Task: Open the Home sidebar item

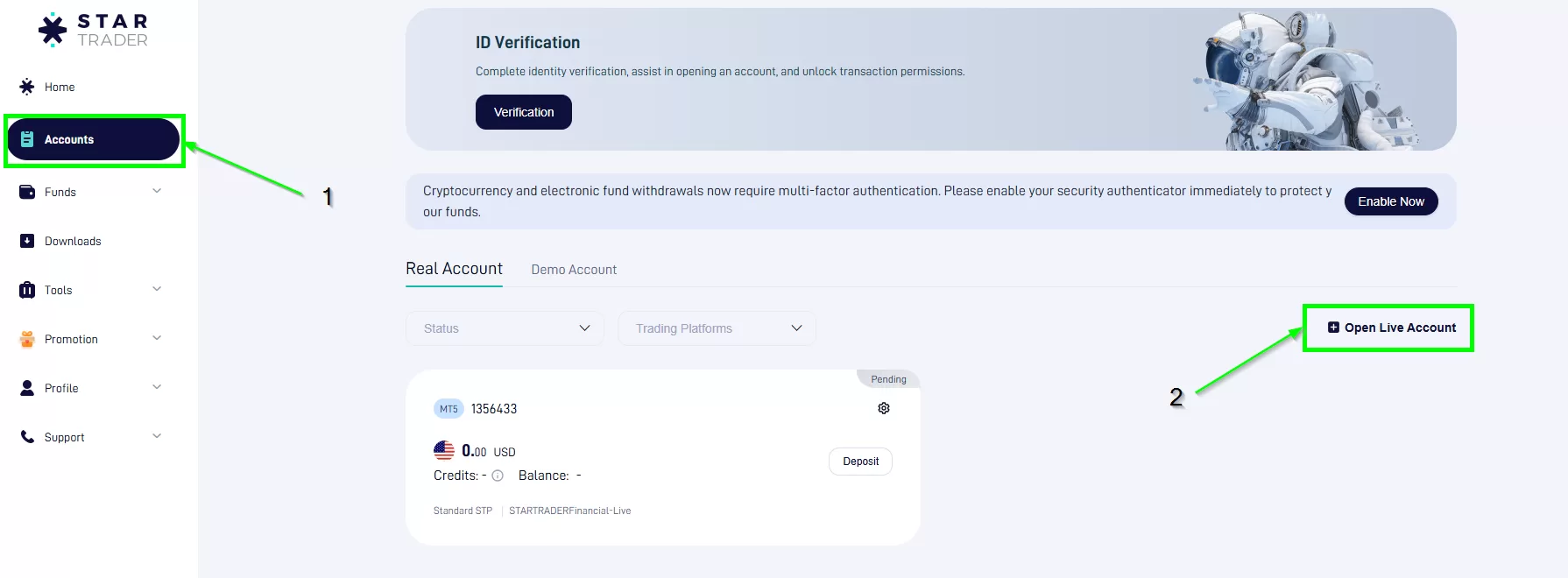Action: pyautogui.click(x=60, y=88)
